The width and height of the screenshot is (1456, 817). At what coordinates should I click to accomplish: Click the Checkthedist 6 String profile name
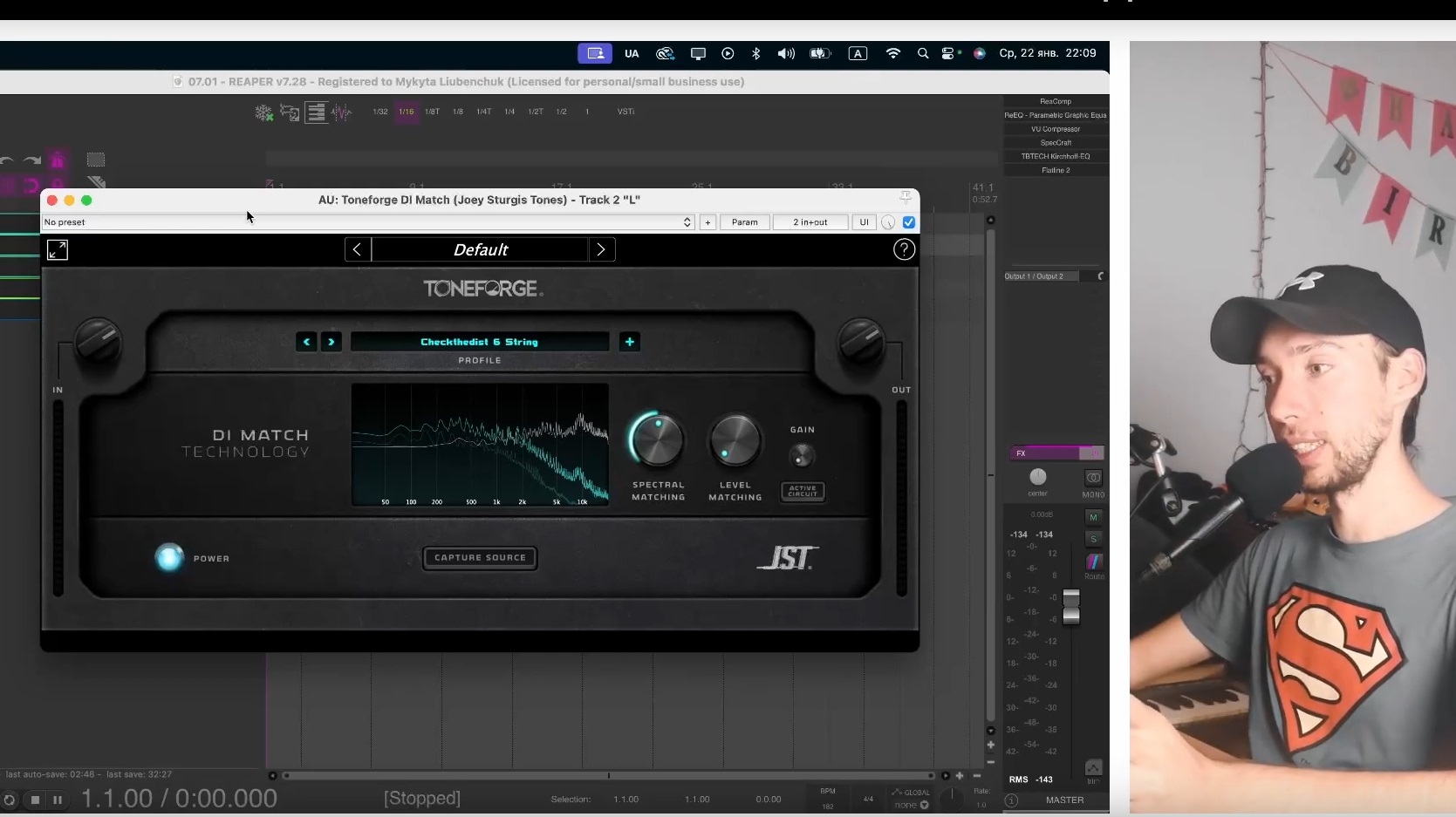point(480,342)
